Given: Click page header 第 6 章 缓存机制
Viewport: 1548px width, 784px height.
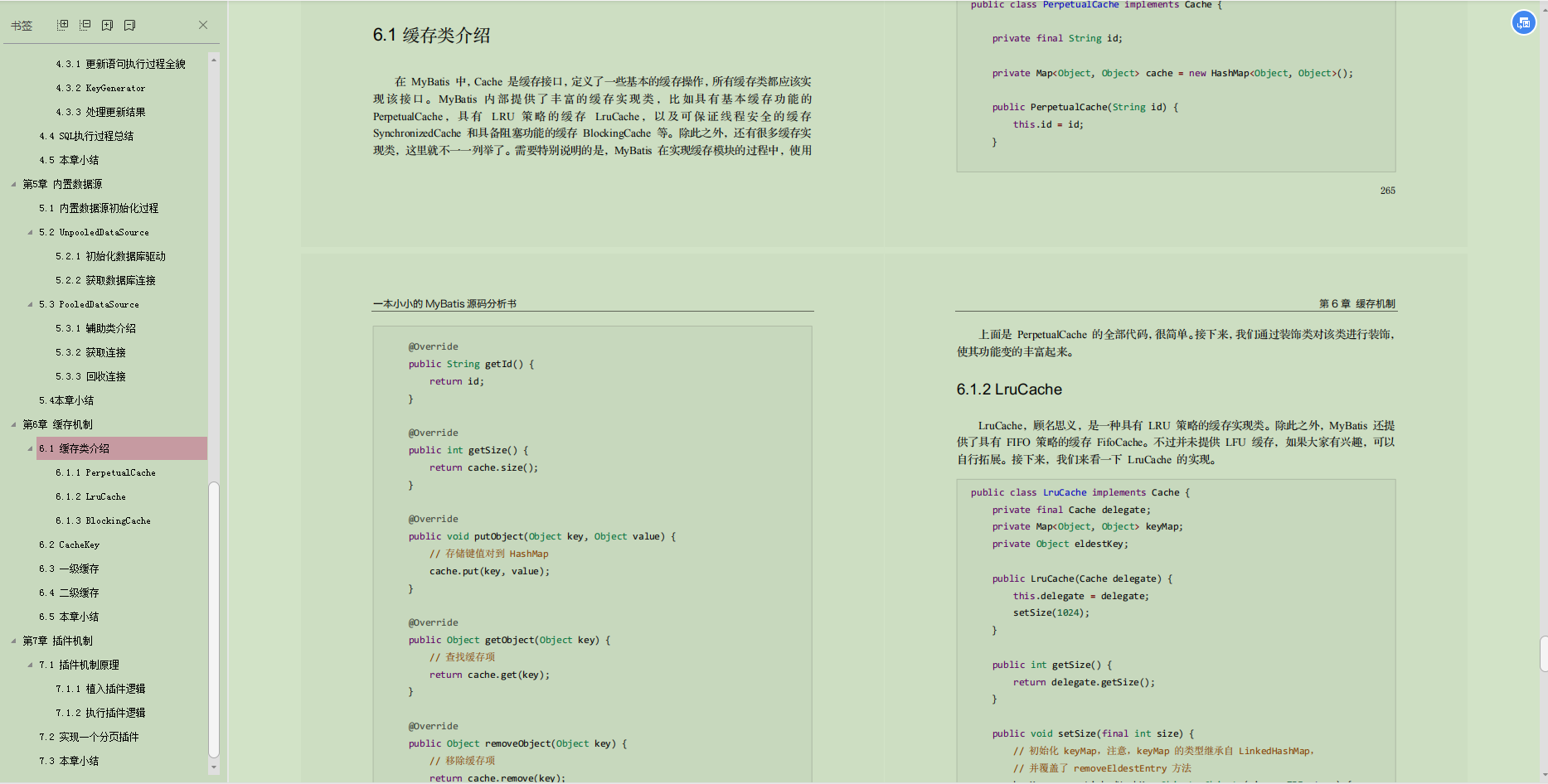Looking at the screenshot, I should click(x=1357, y=304).
